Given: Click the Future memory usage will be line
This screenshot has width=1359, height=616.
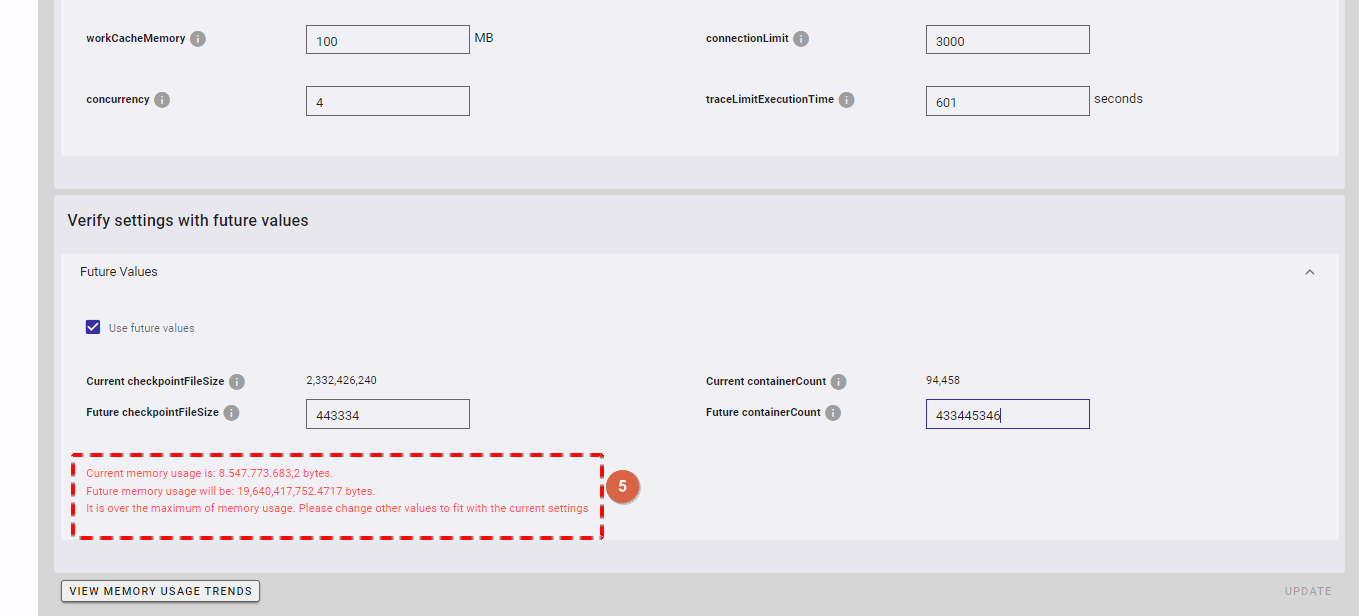Looking at the screenshot, I should pos(231,491).
